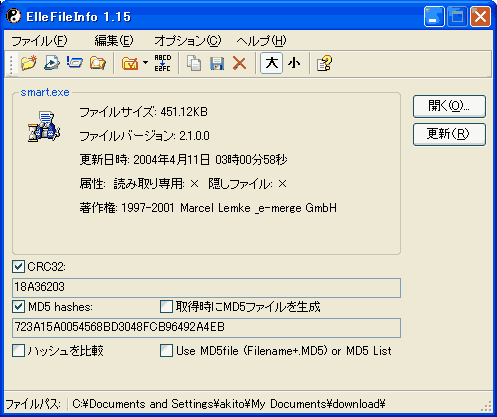This screenshot has width=497, height=417.
Task: Enable 取得時にMD5ファイルを生成 checkbox
Action: 166,307
